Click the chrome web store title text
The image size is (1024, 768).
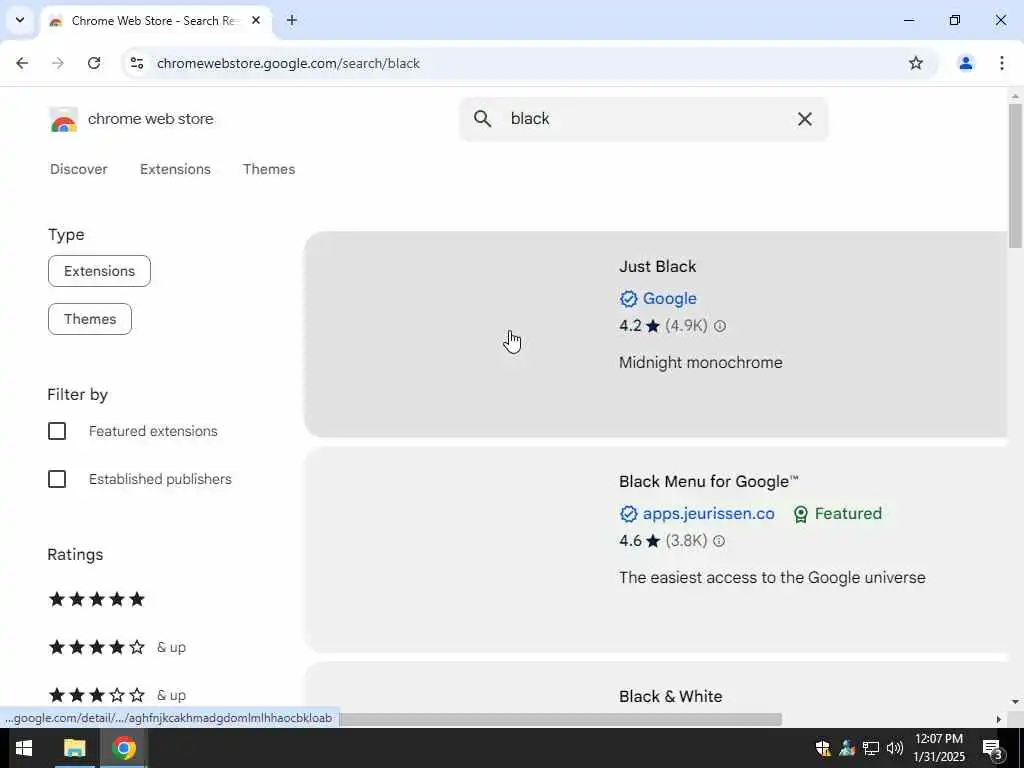[150, 119]
